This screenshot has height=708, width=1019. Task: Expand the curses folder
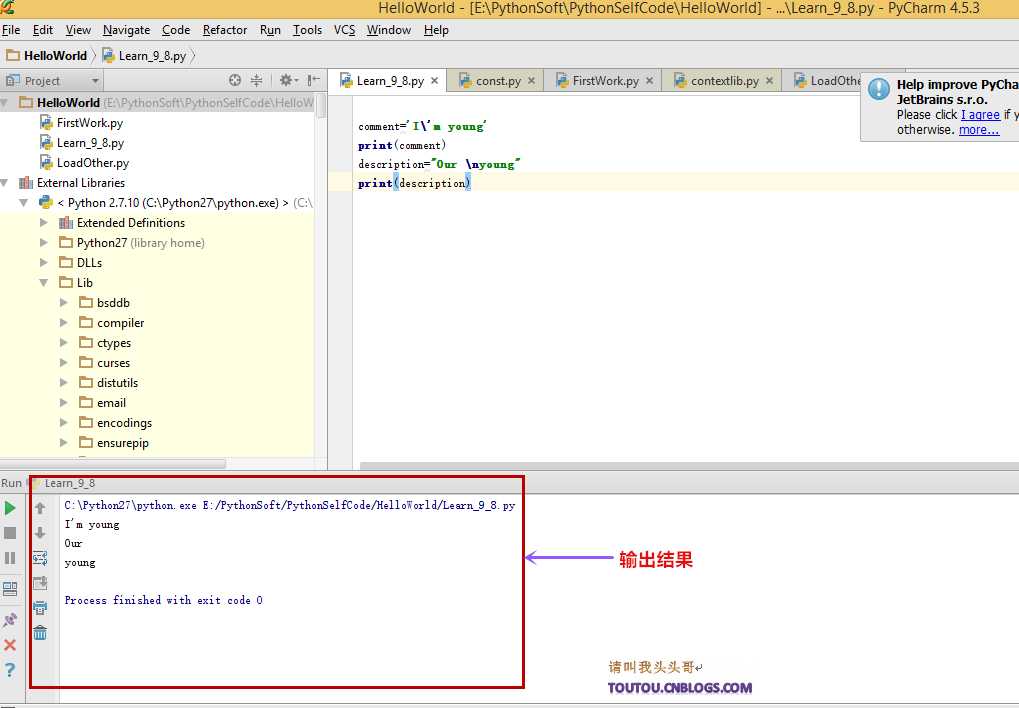[64, 363]
